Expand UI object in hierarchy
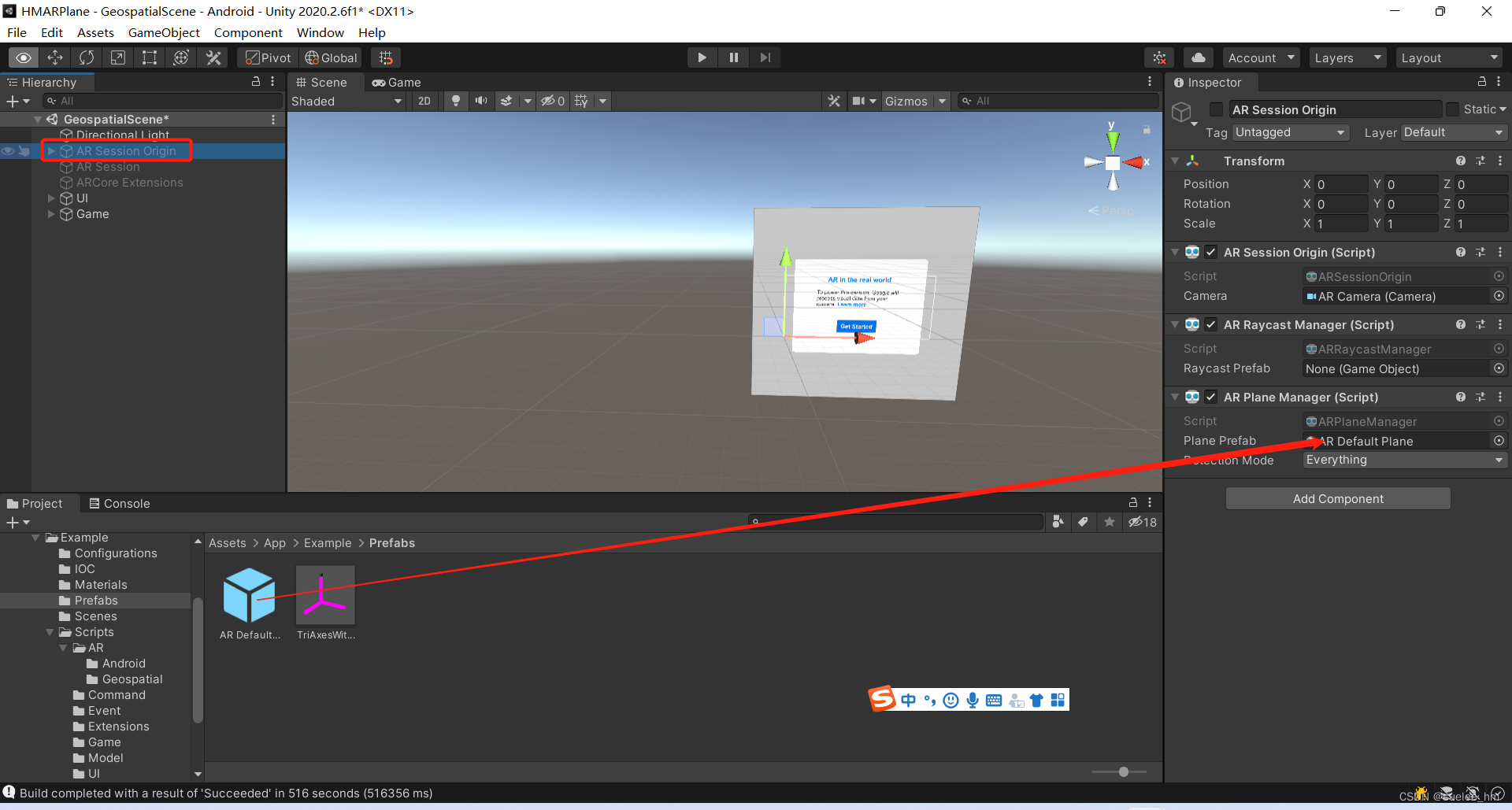 pyautogui.click(x=51, y=198)
